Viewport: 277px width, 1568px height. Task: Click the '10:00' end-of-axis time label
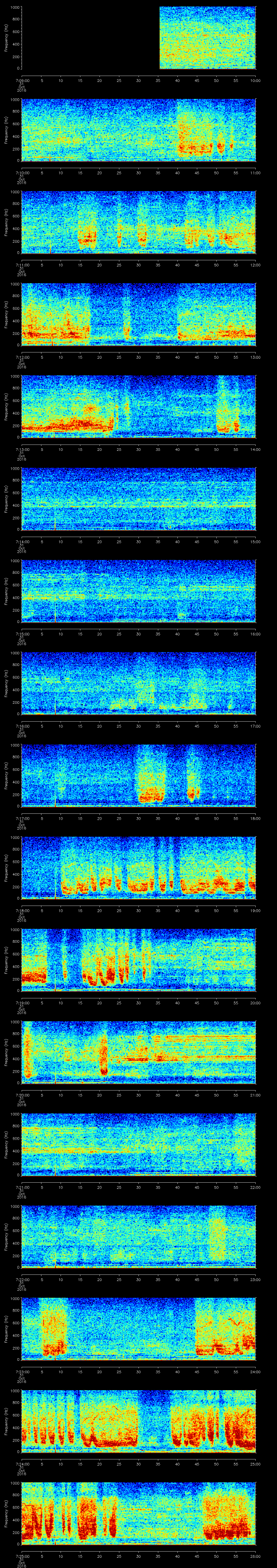(255, 80)
